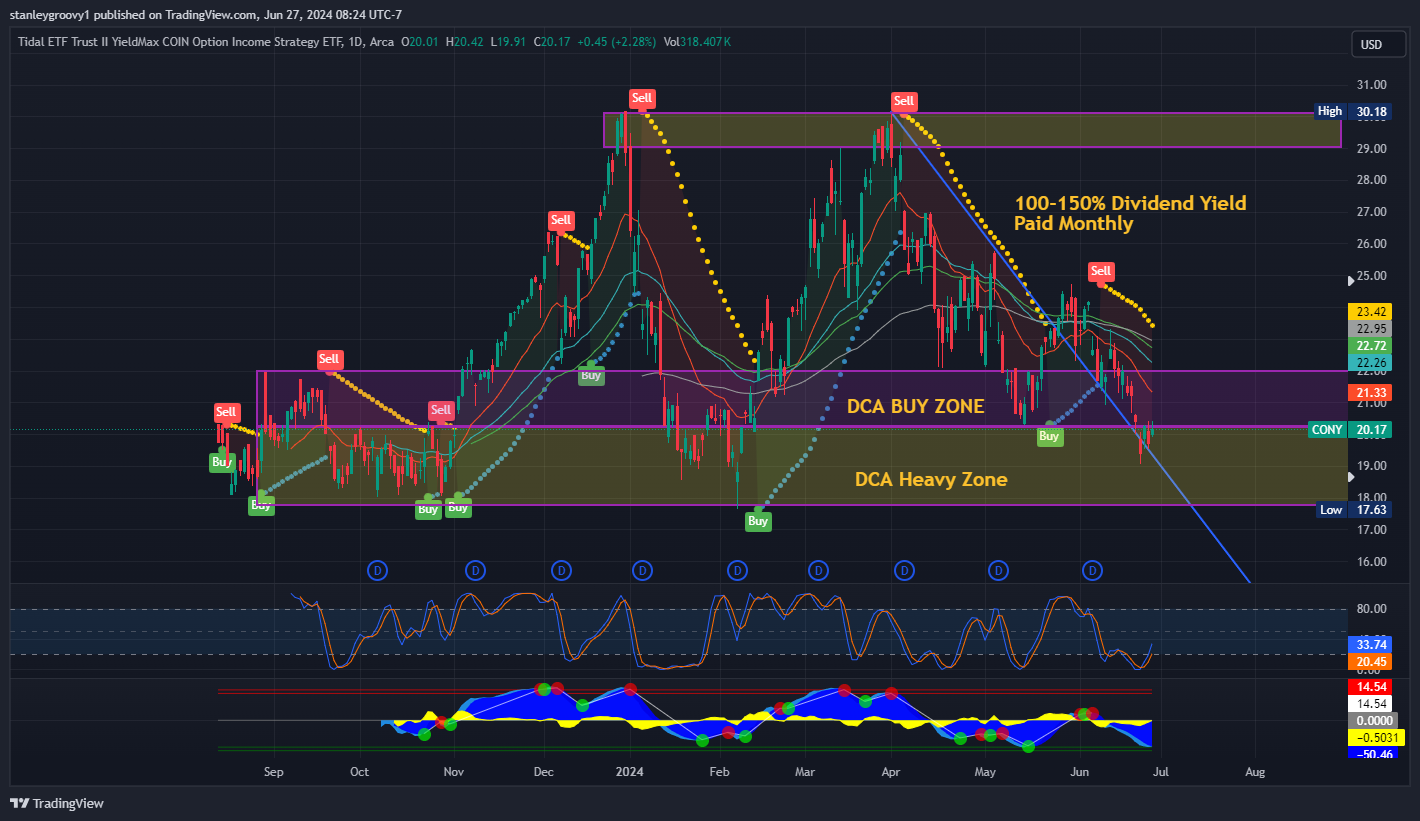Open the March dividend D marker

(818, 570)
